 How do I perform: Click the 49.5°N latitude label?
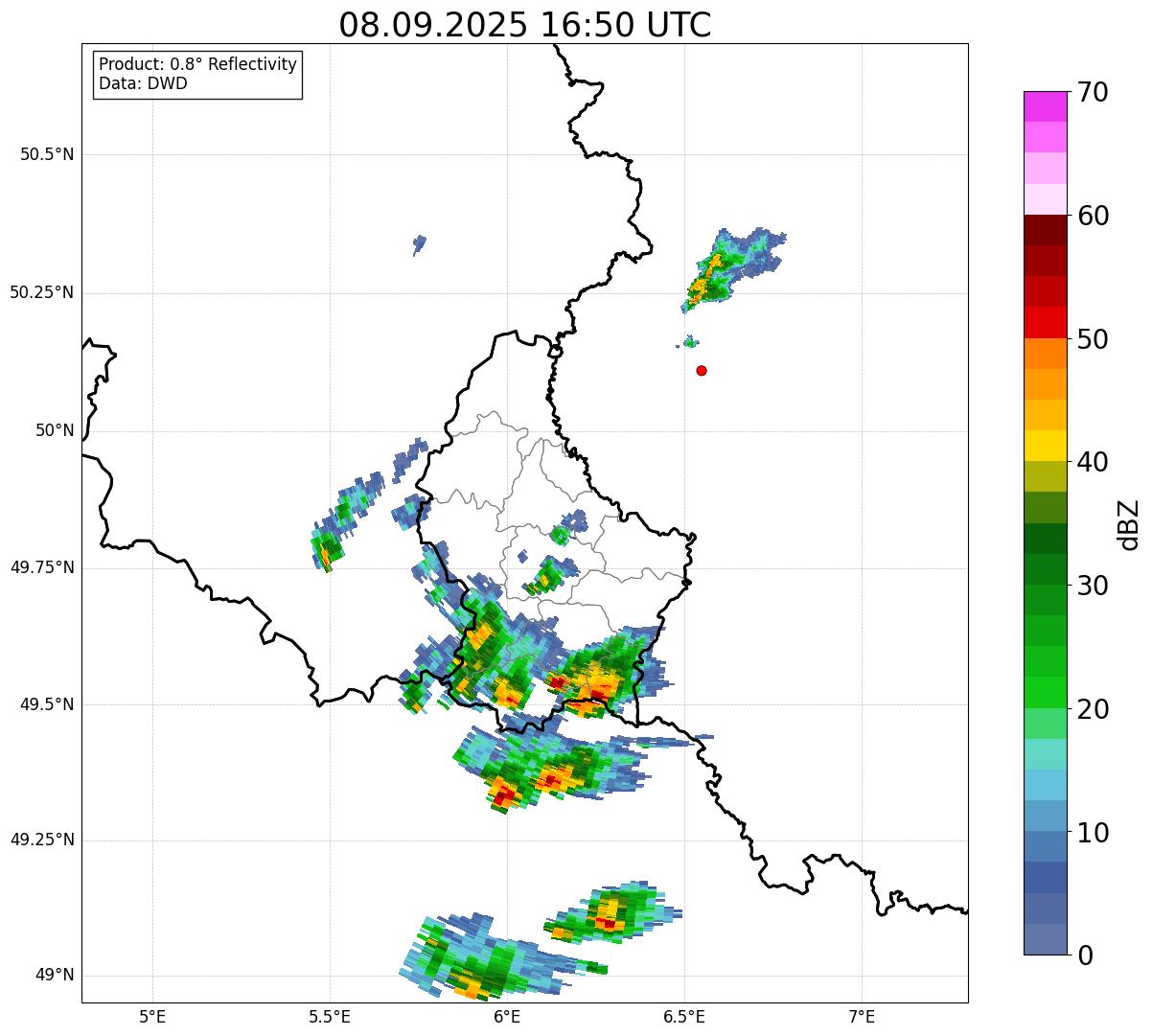click(x=47, y=704)
